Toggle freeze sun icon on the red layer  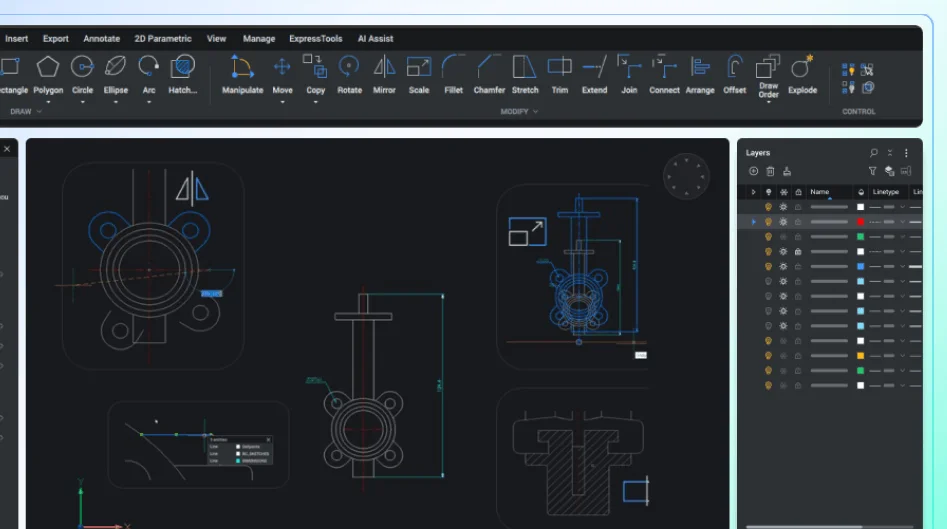coord(783,222)
